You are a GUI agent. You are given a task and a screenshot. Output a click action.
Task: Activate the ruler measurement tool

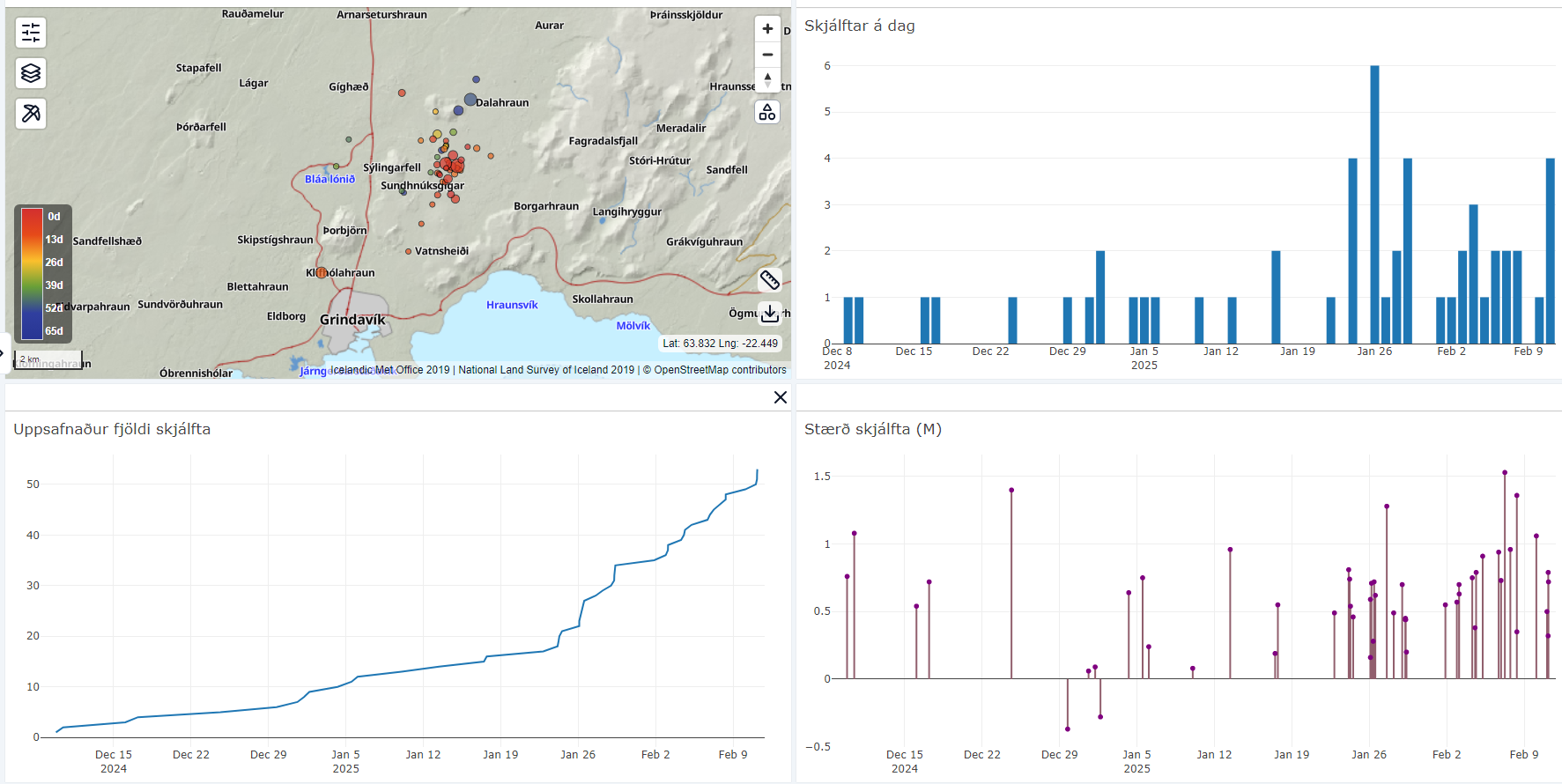[769, 280]
